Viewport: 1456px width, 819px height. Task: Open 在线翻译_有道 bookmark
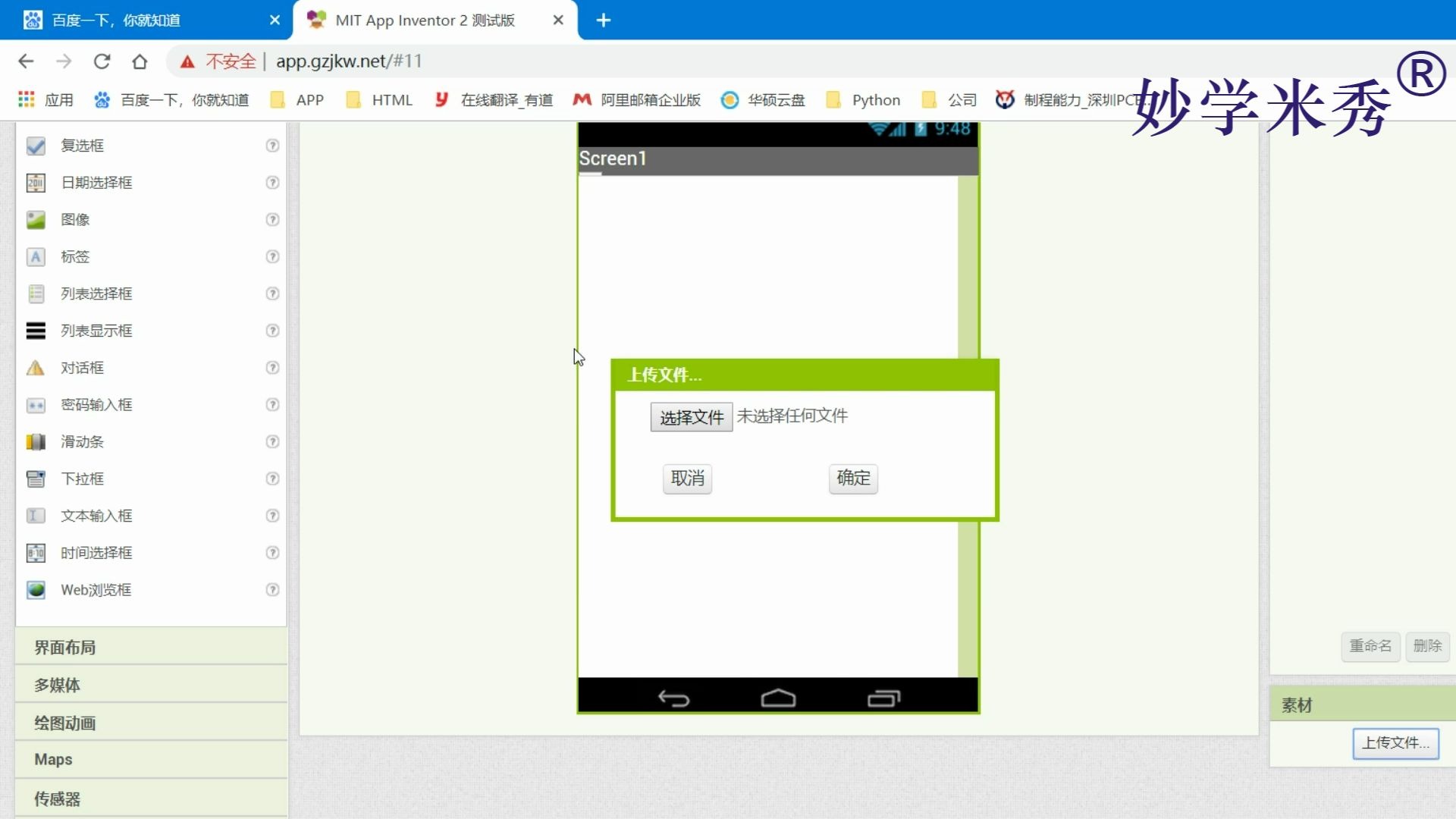tap(494, 100)
